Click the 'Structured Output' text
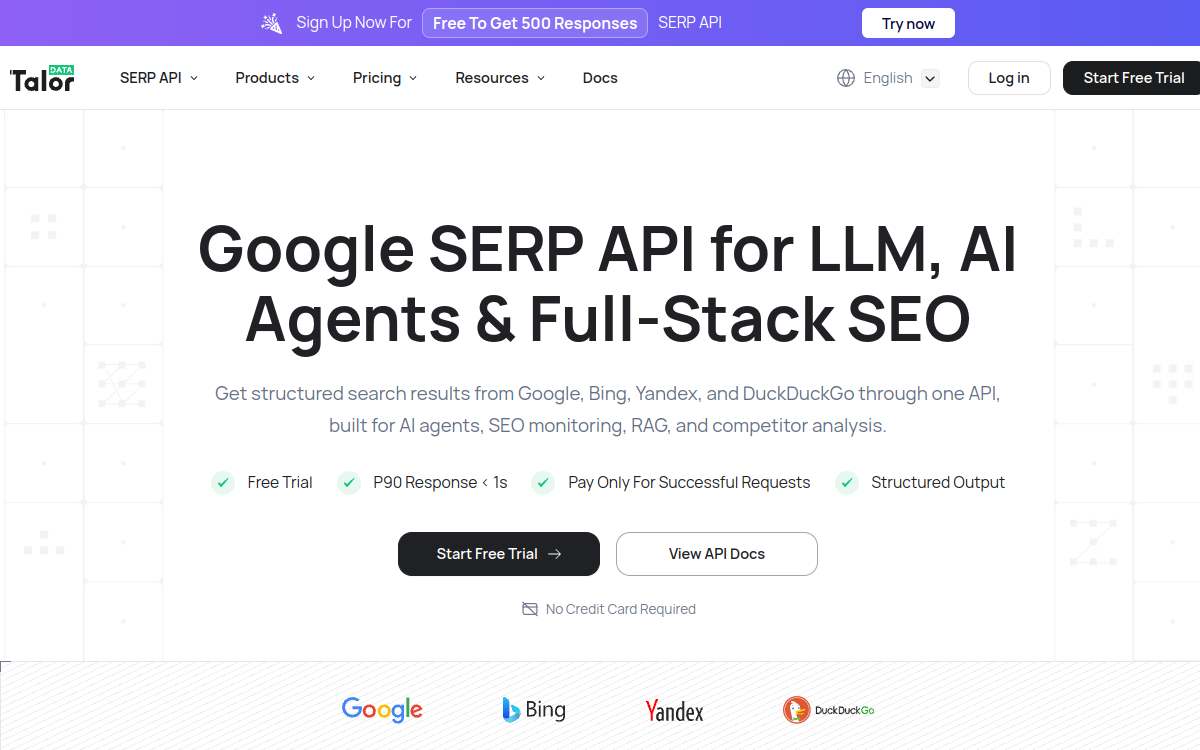 pos(938,483)
